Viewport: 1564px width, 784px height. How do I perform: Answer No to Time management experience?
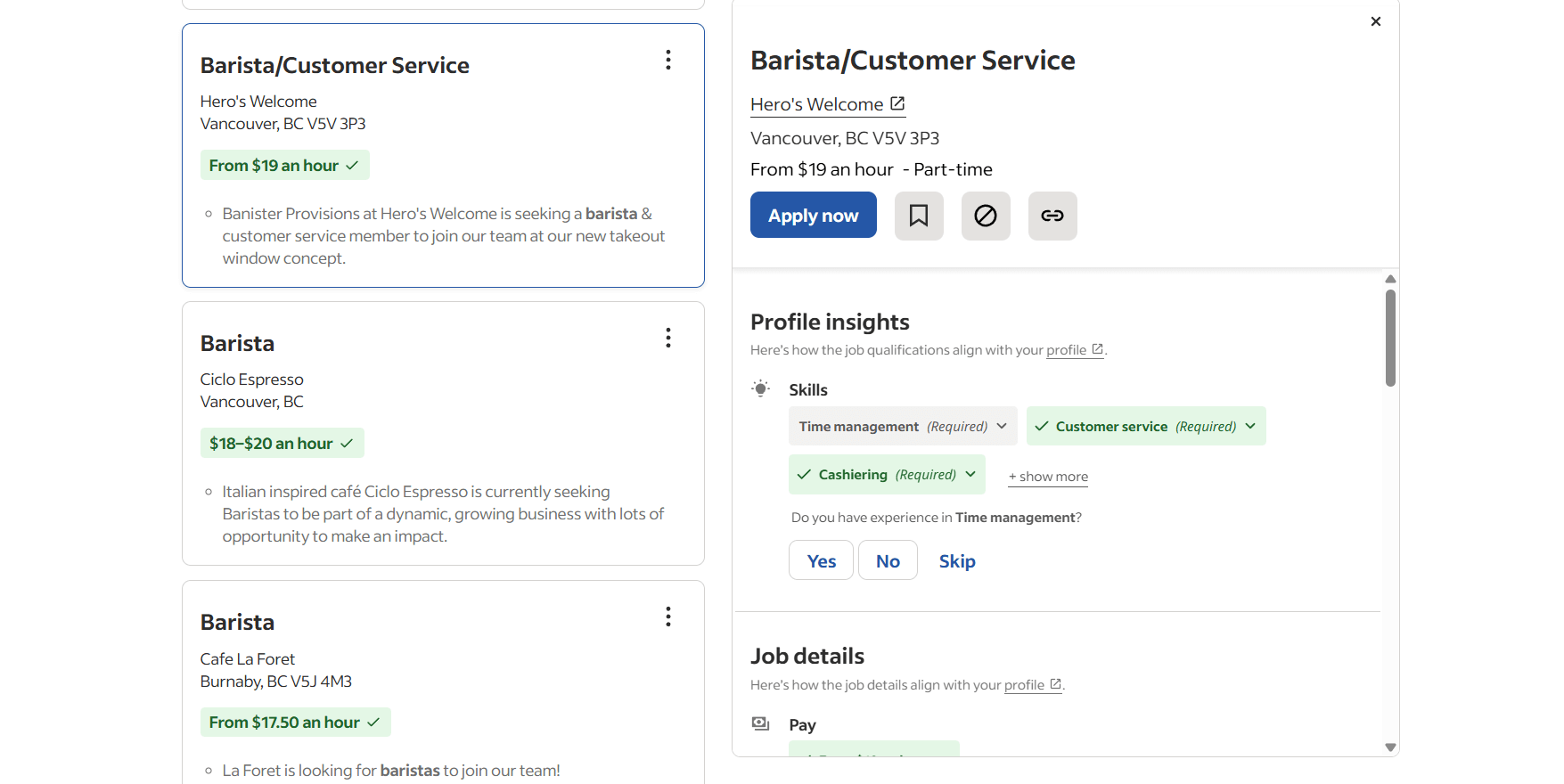(888, 560)
